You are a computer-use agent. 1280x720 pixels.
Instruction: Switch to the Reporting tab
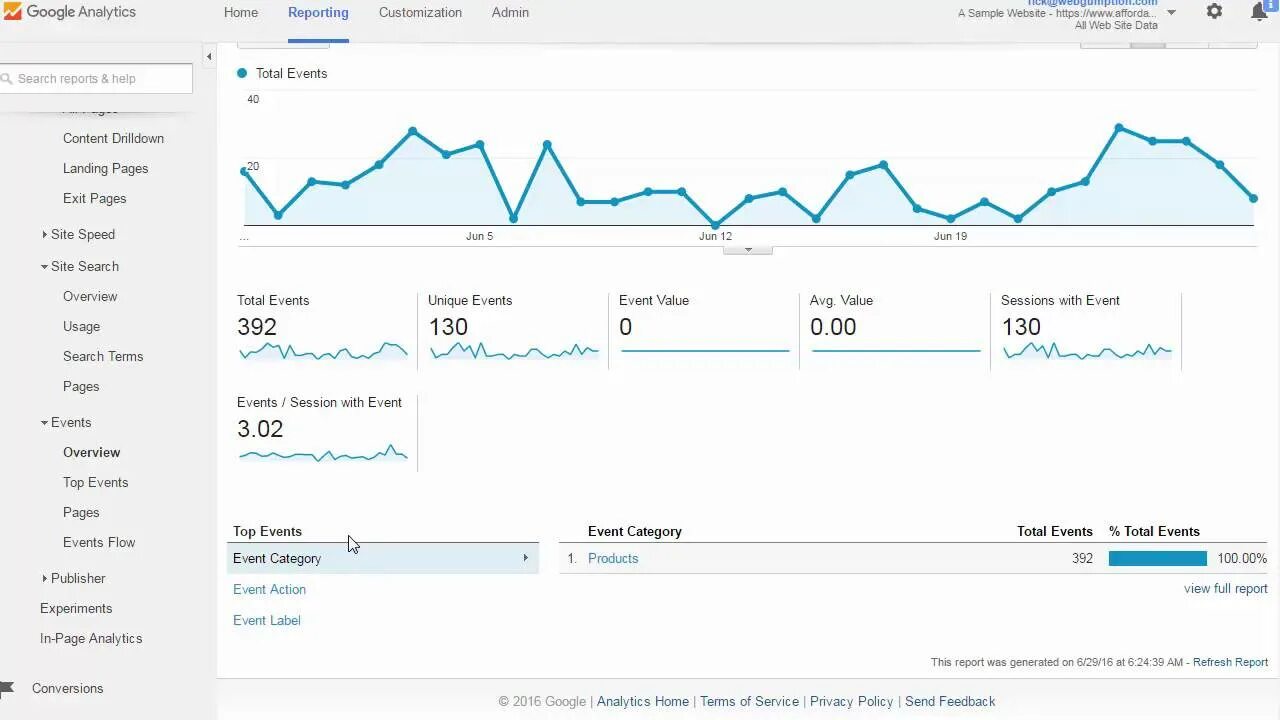tap(318, 13)
